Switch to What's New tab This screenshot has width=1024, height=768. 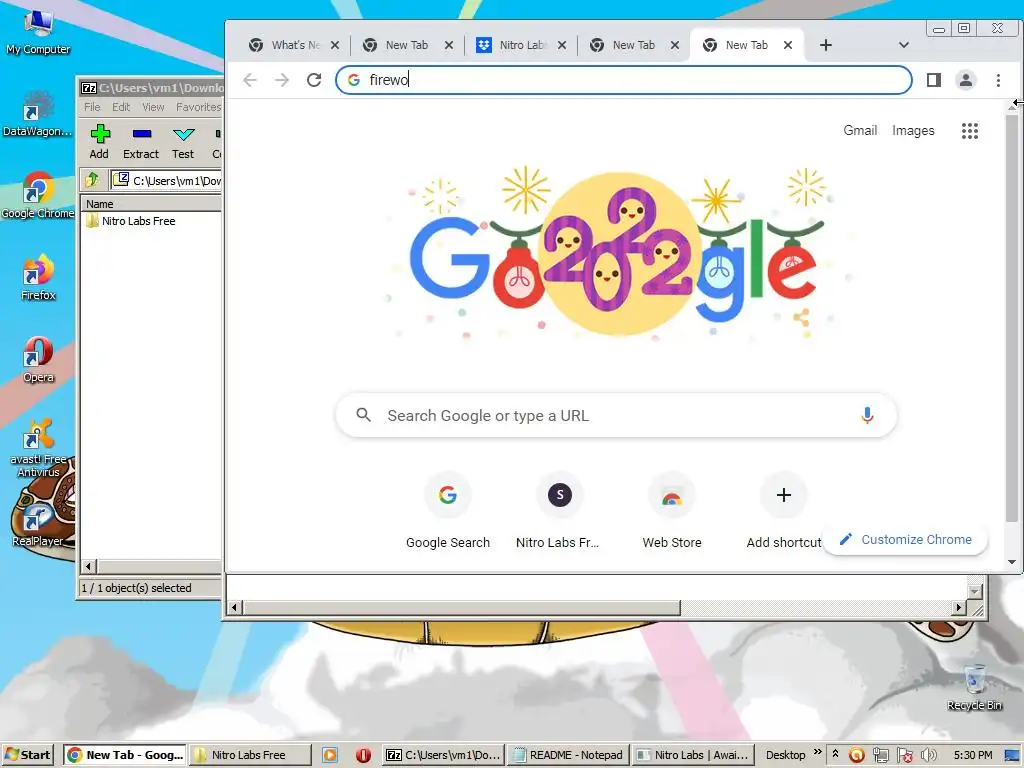tap(285, 45)
